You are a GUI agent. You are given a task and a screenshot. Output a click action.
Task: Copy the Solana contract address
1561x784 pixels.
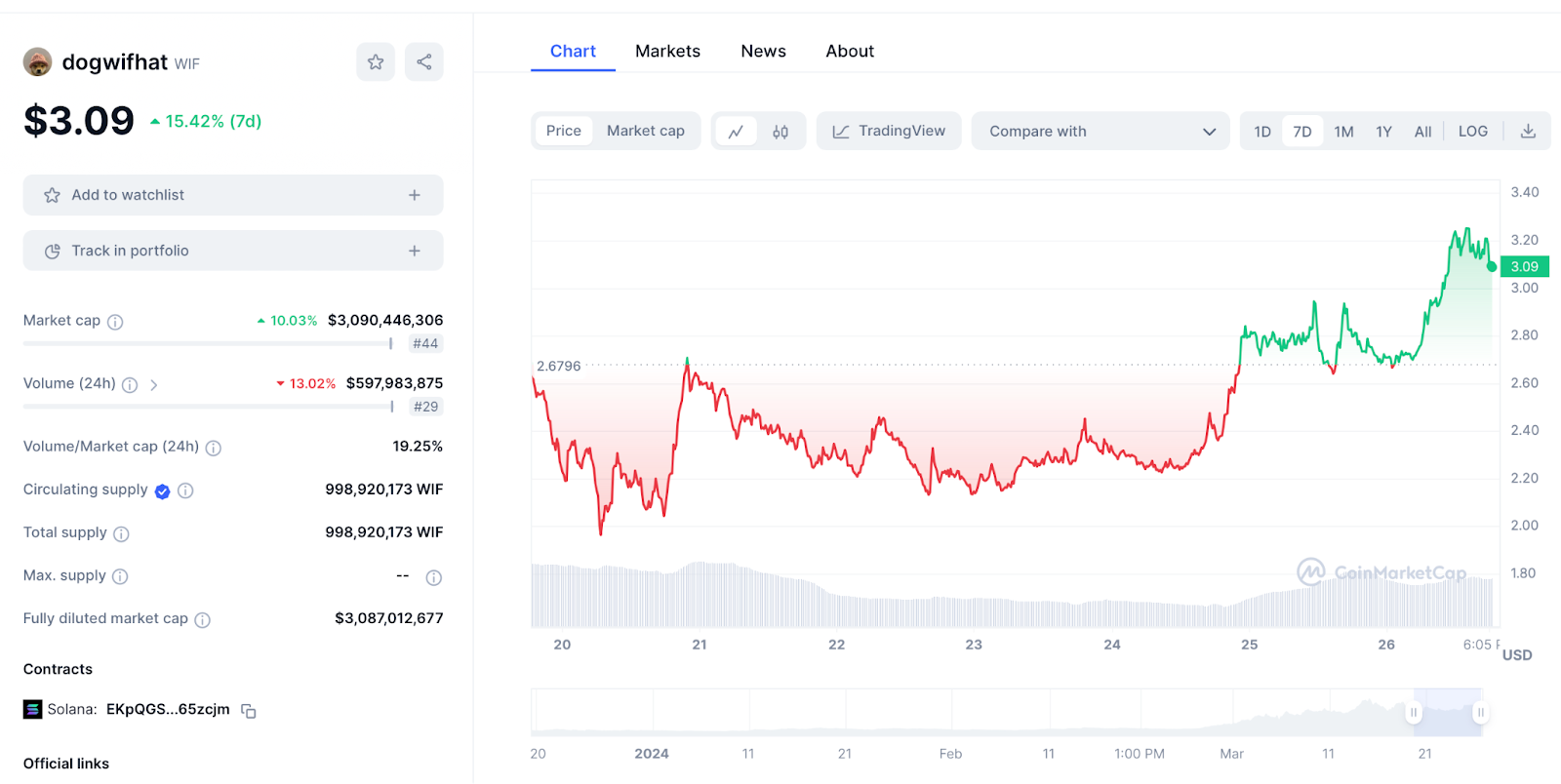(x=249, y=711)
